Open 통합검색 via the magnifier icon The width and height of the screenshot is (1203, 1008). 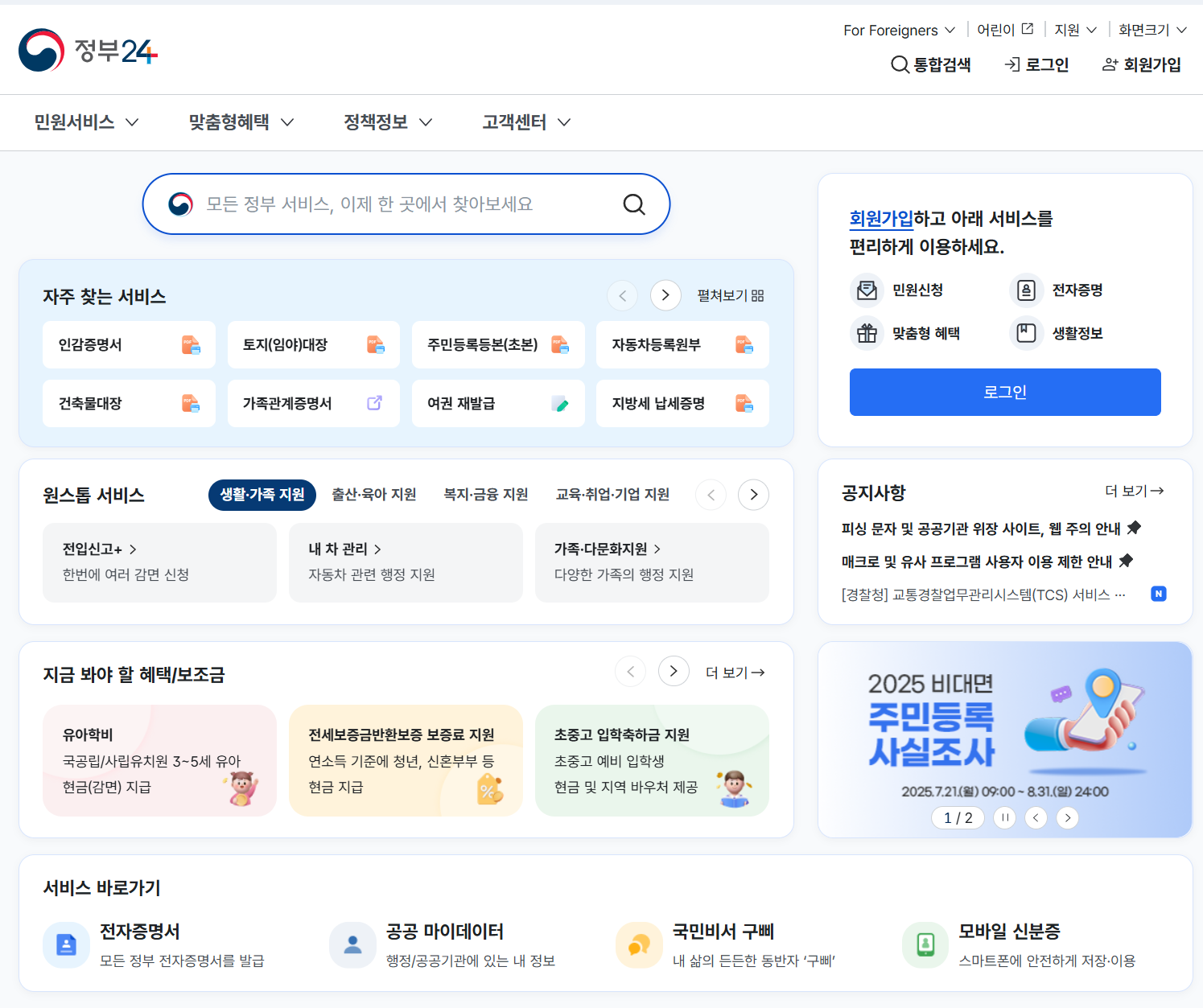[900, 64]
